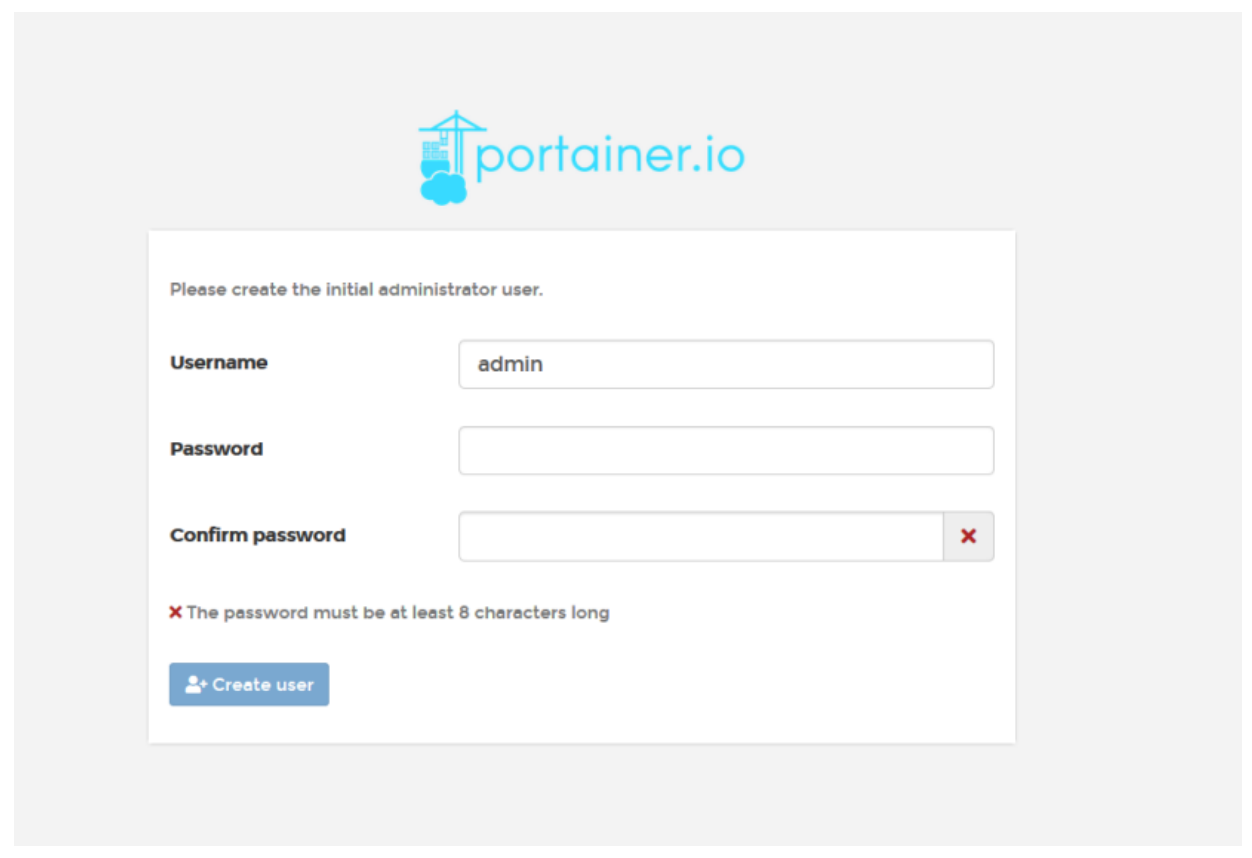Click the Create user button

click(x=249, y=685)
